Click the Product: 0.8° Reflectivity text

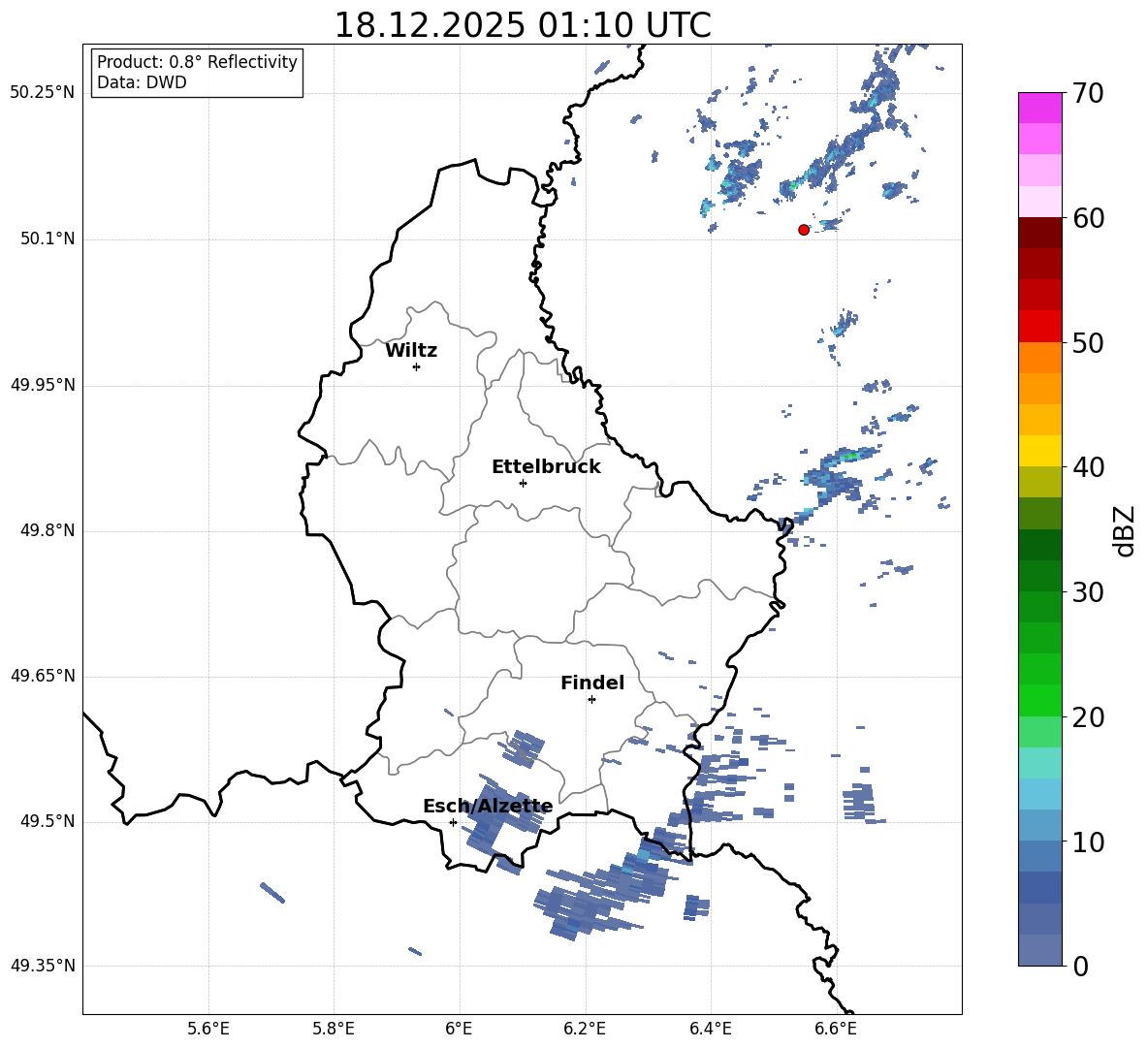(x=197, y=62)
